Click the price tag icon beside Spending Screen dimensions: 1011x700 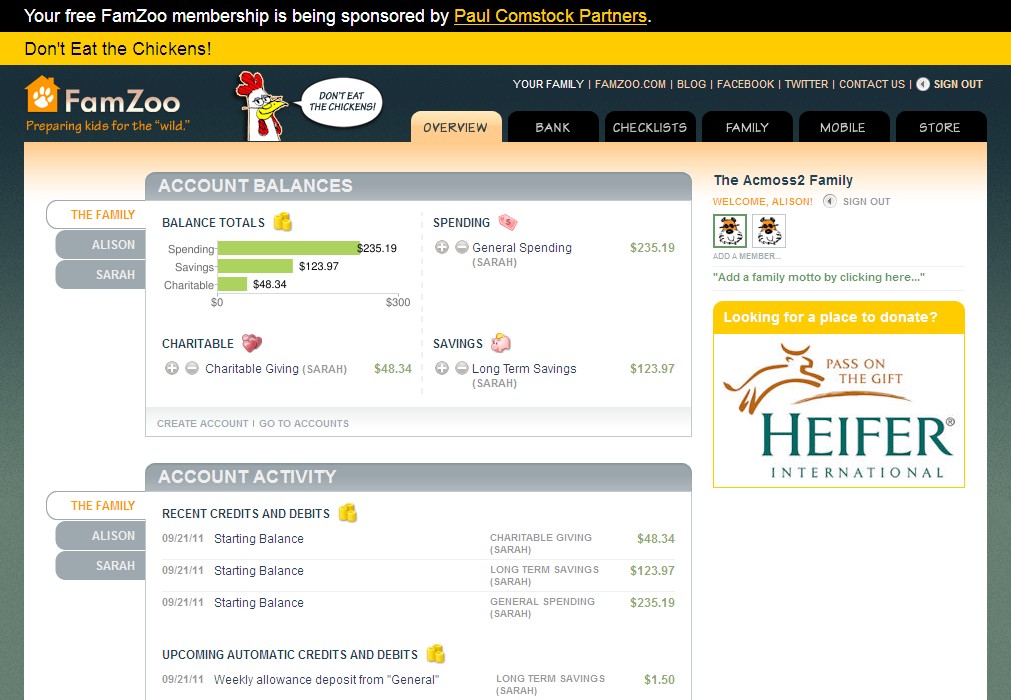click(507, 222)
